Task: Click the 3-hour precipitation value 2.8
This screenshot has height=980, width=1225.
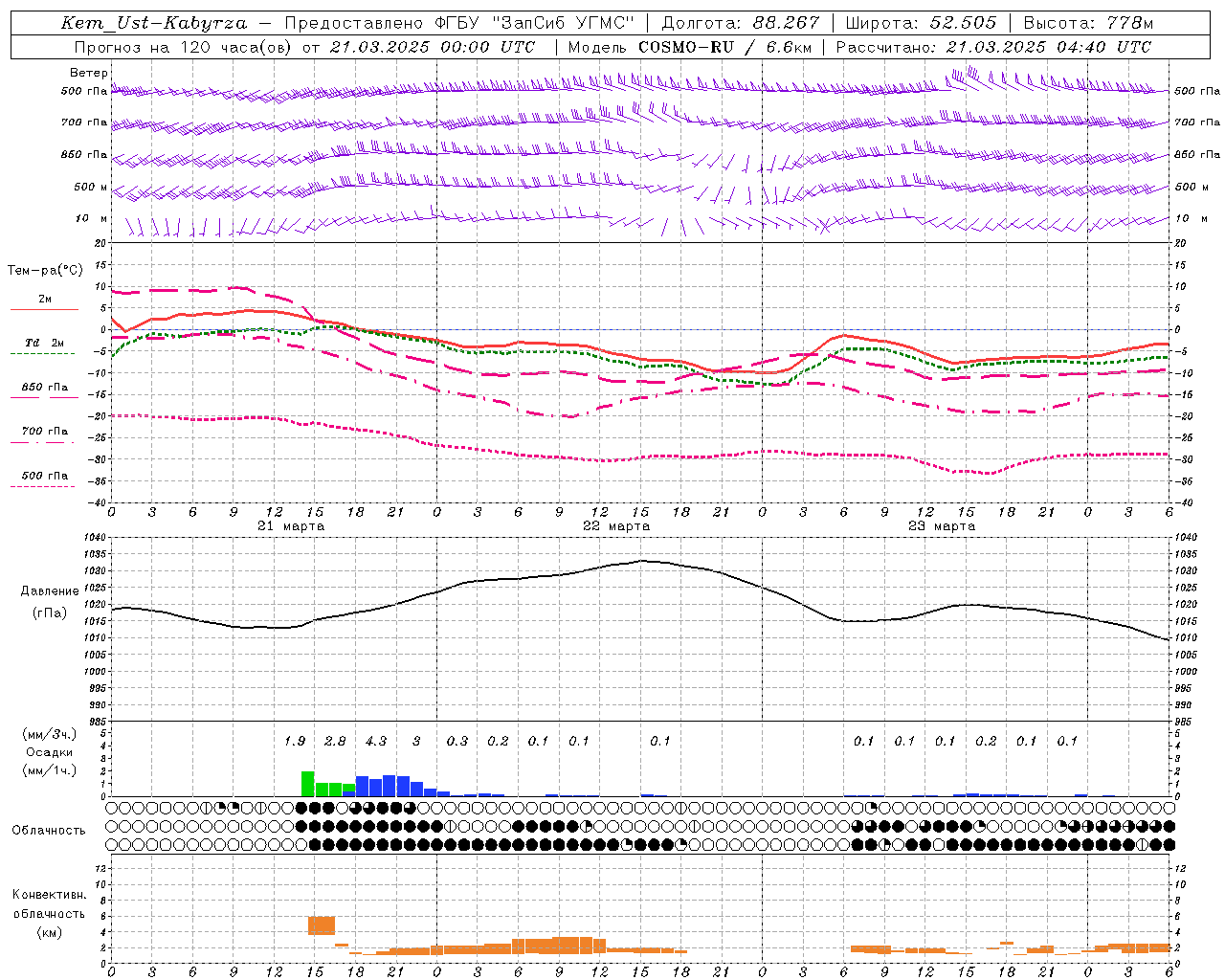Action: click(335, 741)
